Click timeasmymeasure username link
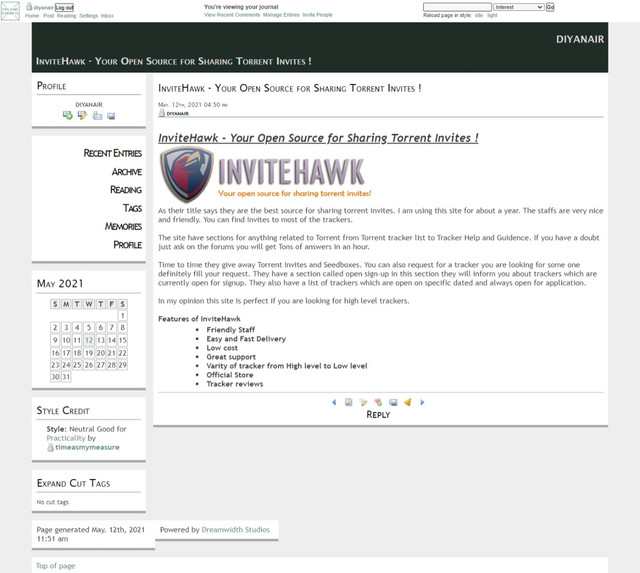The width and height of the screenshot is (640, 573). (x=87, y=447)
